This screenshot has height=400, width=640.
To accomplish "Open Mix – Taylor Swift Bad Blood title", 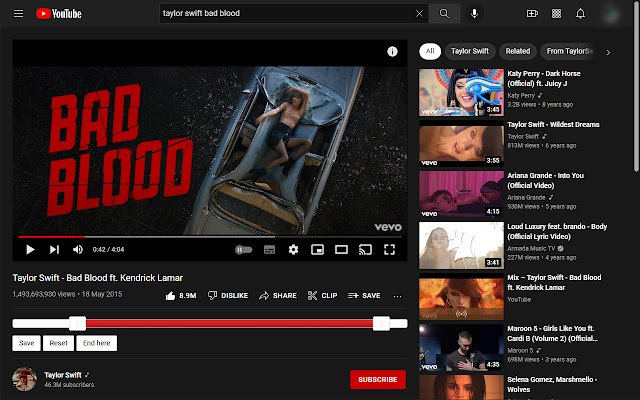I will pos(554,282).
